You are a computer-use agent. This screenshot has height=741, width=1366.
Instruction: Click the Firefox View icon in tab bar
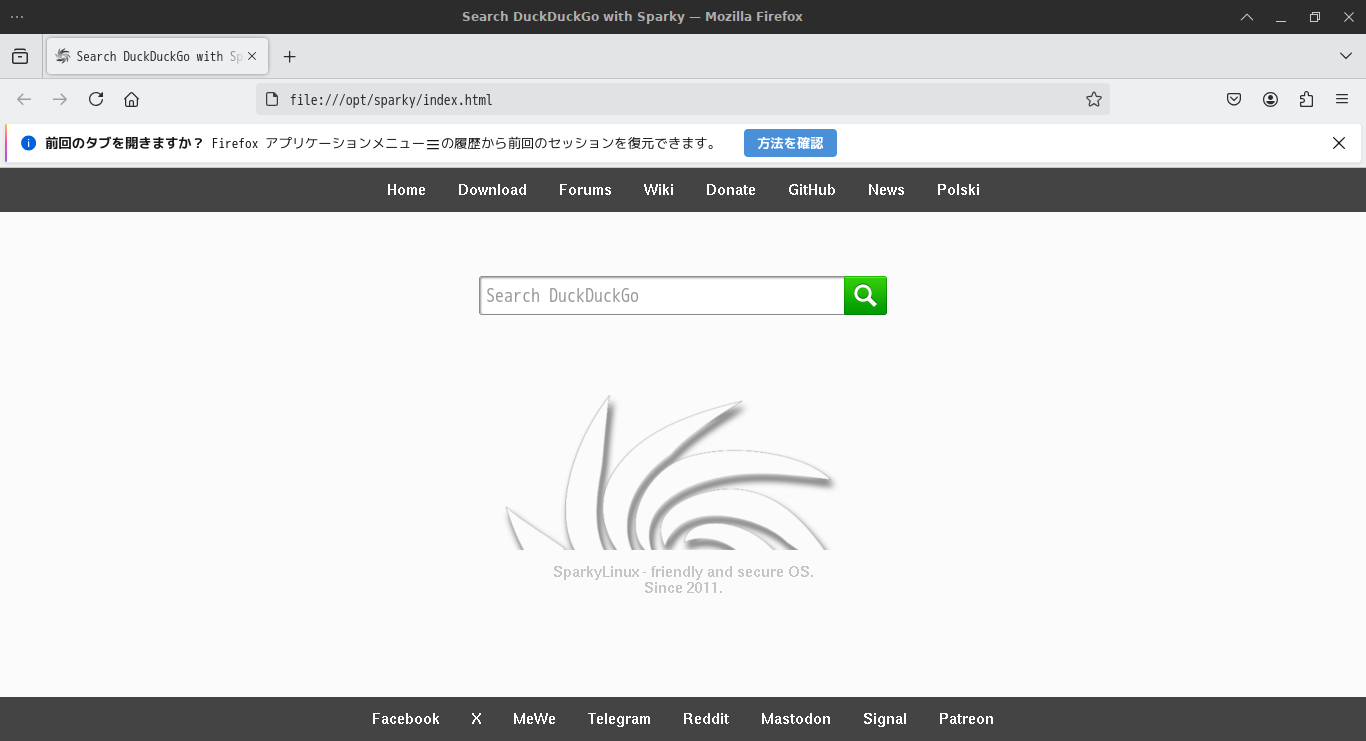click(x=20, y=57)
